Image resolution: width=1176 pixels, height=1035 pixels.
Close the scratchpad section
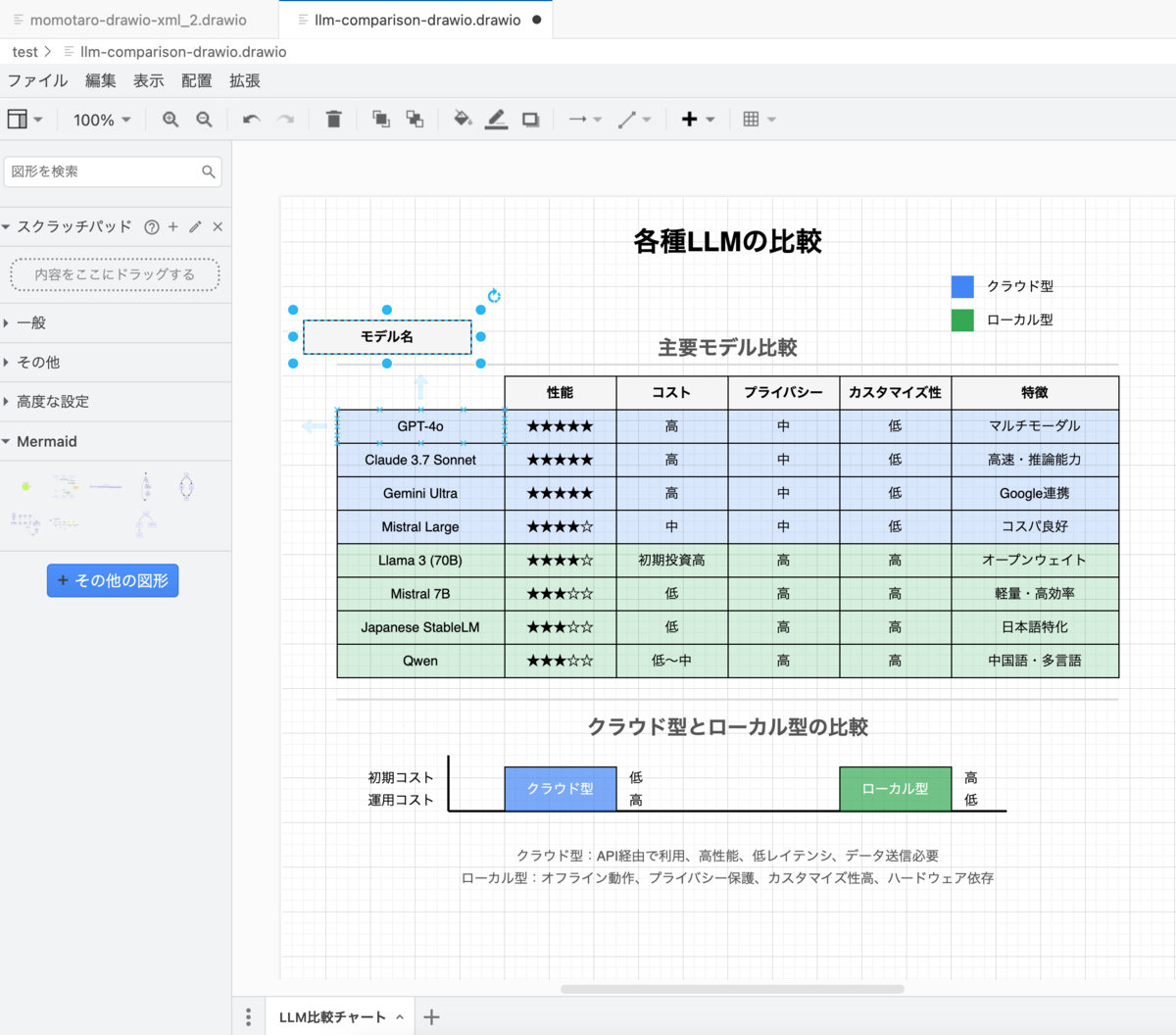pos(218,226)
